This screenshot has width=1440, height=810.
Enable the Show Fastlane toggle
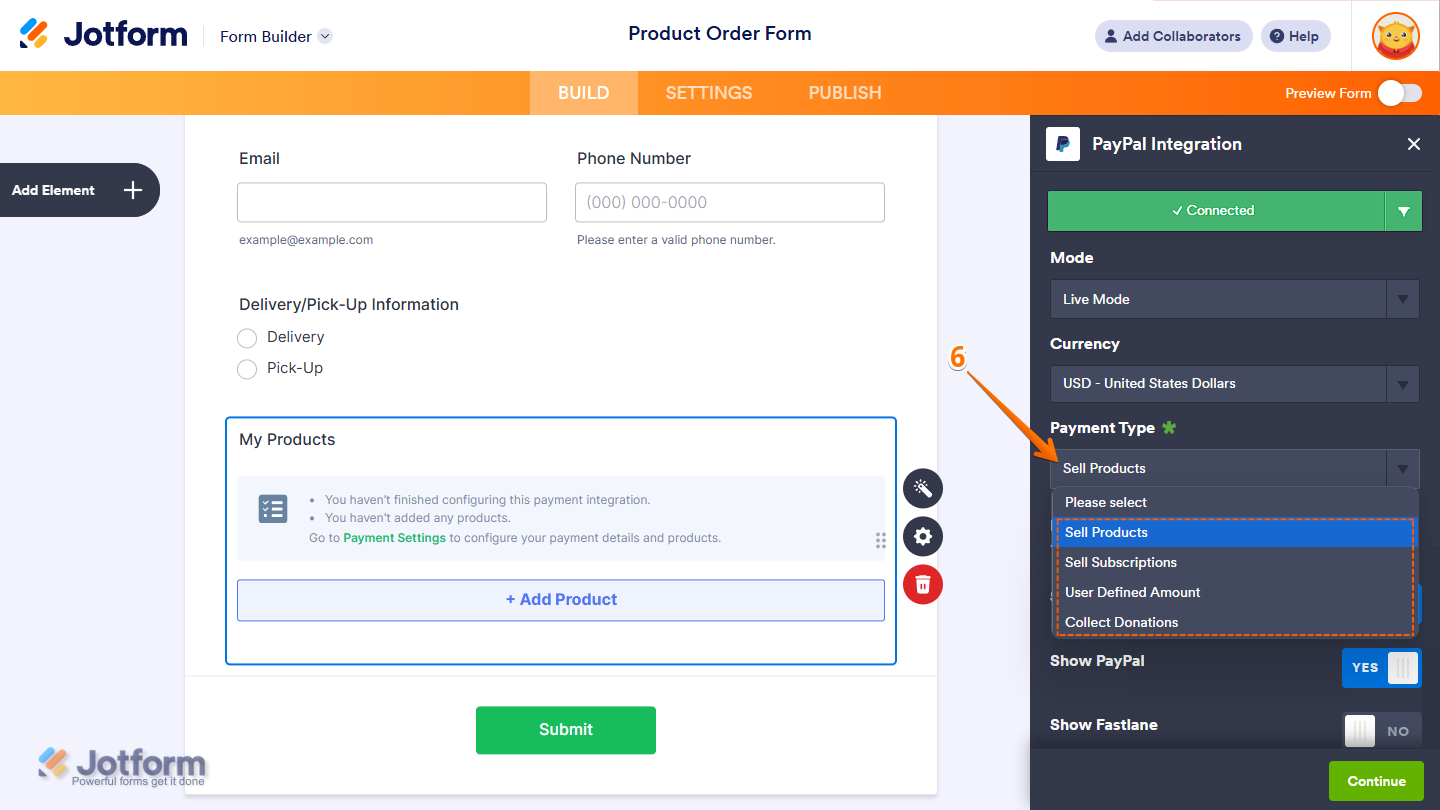[x=1381, y=731]
